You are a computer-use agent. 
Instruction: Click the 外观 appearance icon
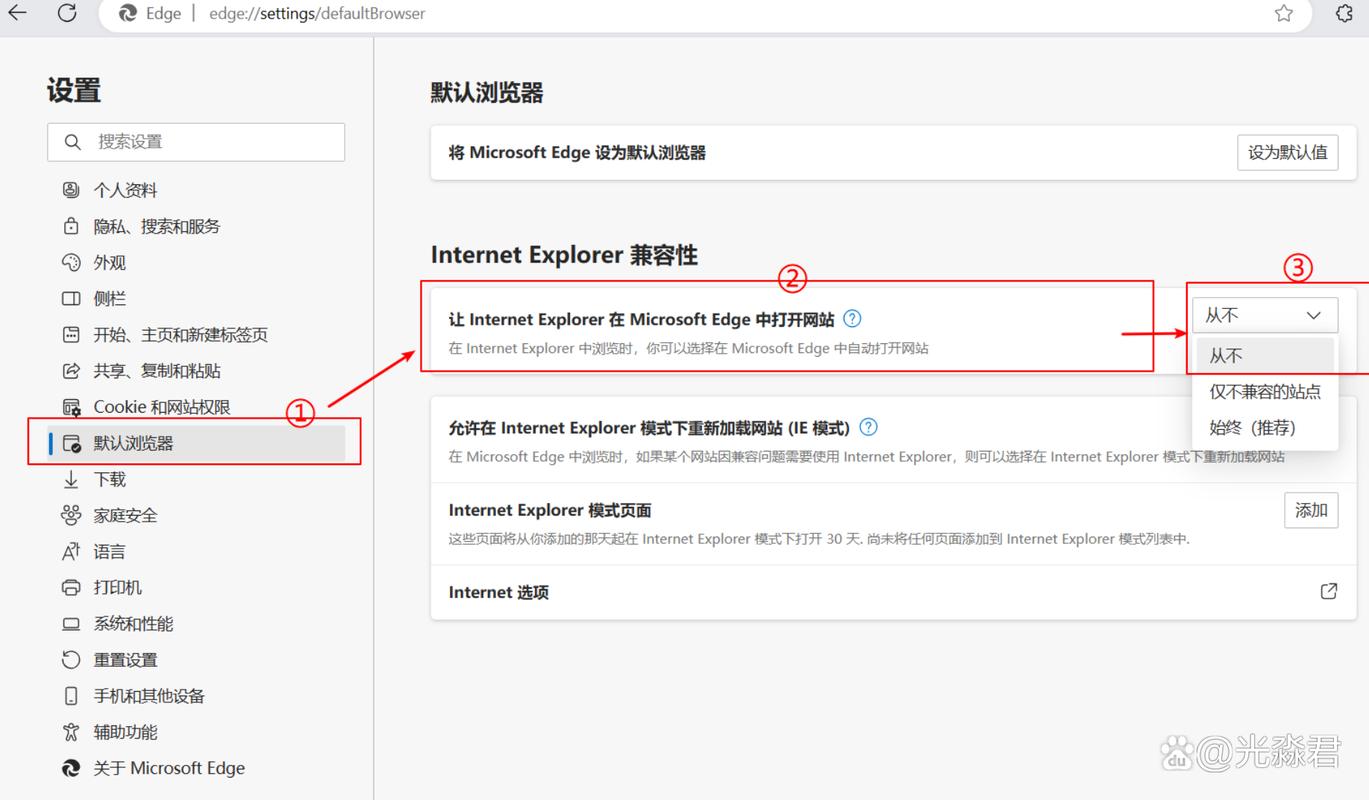(x=71, y=262)
